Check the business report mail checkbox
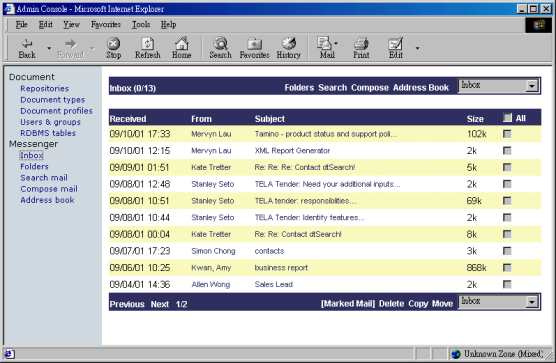This screenshot has width=556, height=363. pos(507,268)
